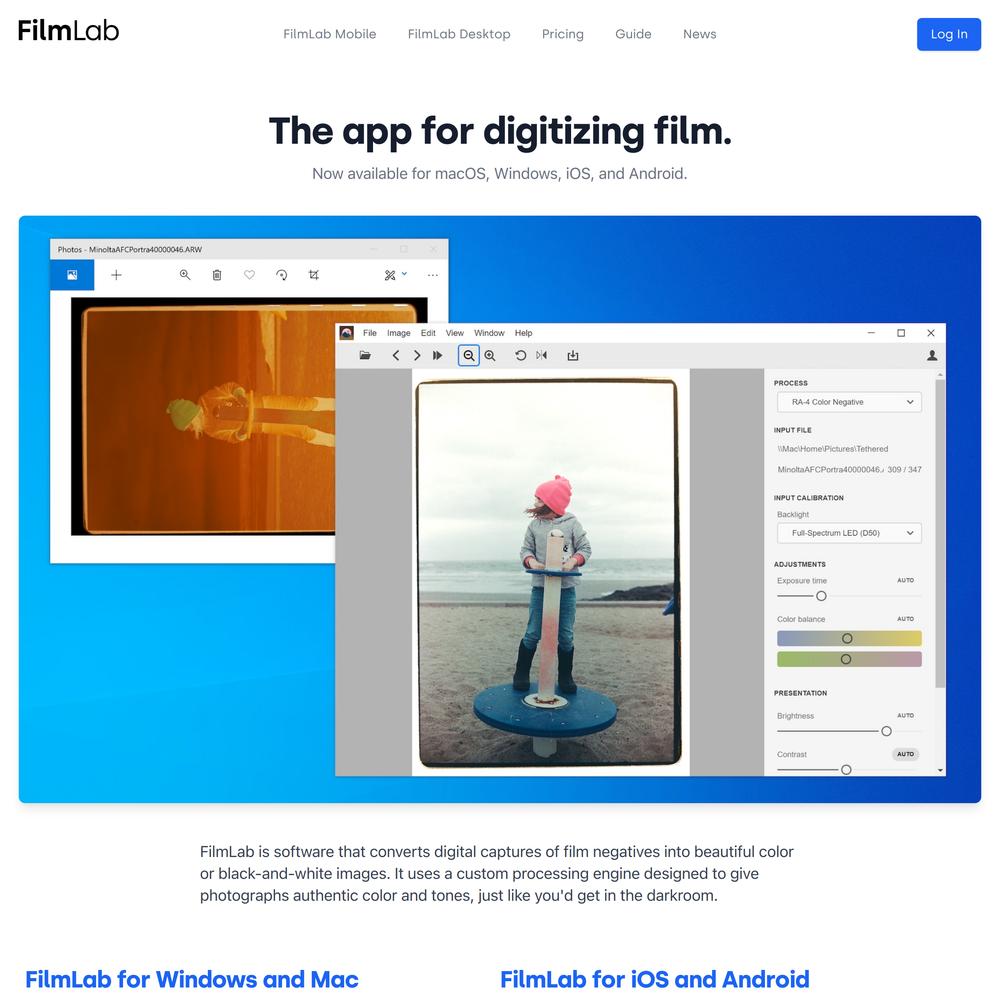Click the converted beach photo preview
Screen dimensions: 1000x1000
[550, 573]
